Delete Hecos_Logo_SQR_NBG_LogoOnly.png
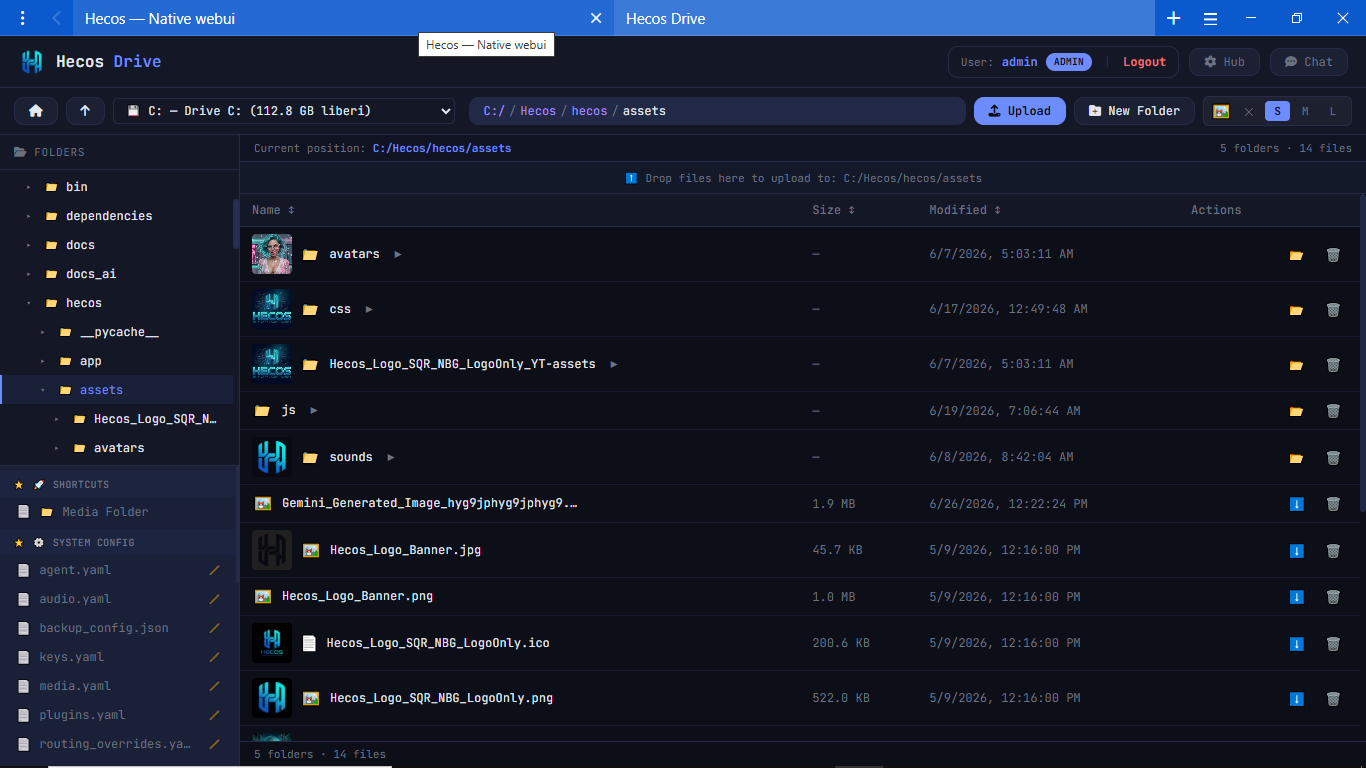This screenshot has height=768, width=1366. pos(1333,699)
